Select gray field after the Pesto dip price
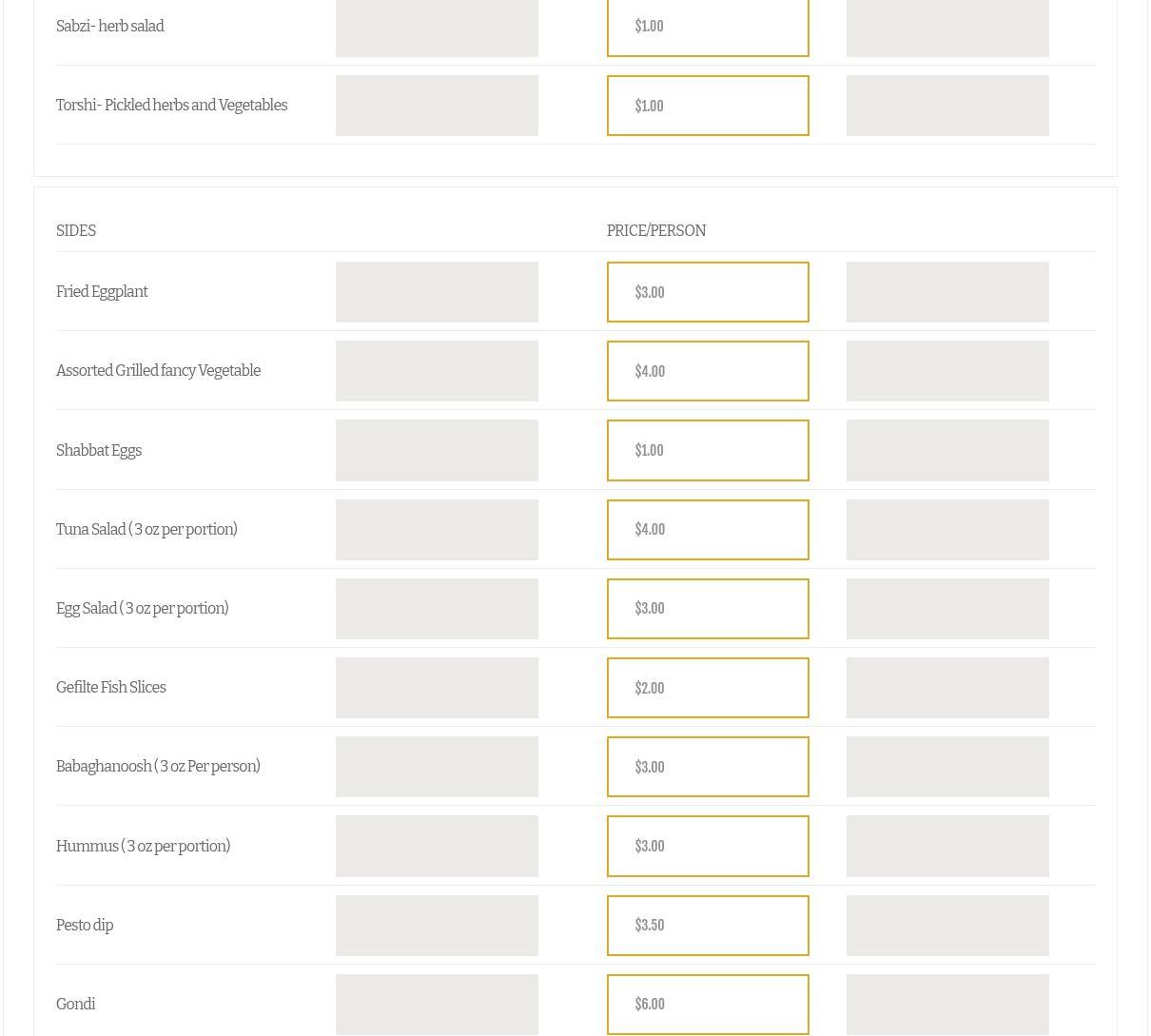1151x1036 pixels. (947, 925)
